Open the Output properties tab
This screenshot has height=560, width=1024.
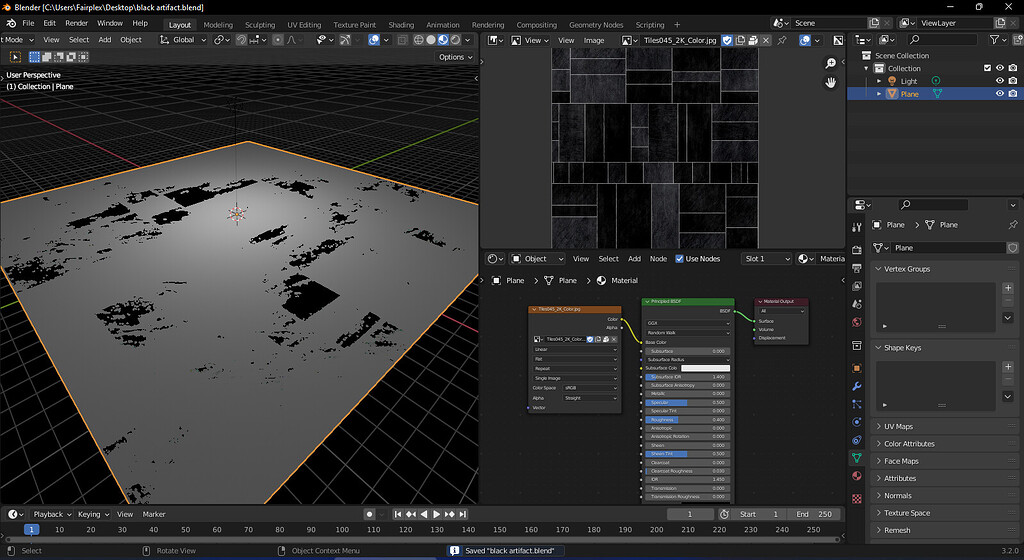click(x=857, y=268)
